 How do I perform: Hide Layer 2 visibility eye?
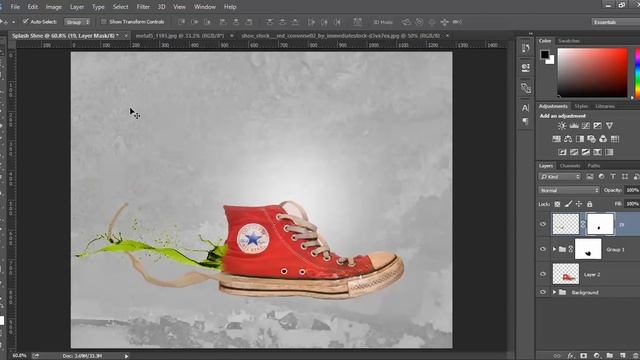tap(543, 274)
